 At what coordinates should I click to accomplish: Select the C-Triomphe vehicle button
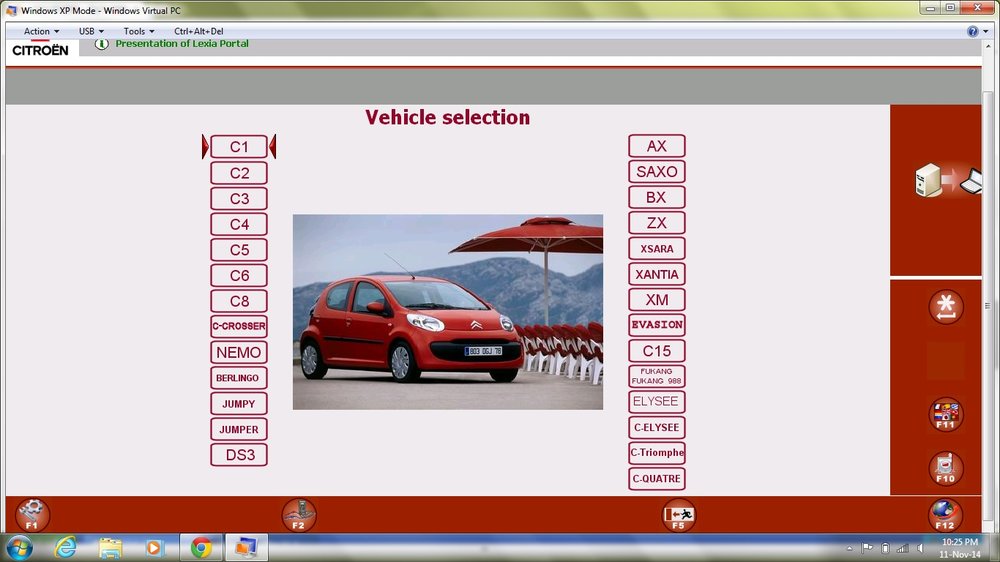click(657, 453)
